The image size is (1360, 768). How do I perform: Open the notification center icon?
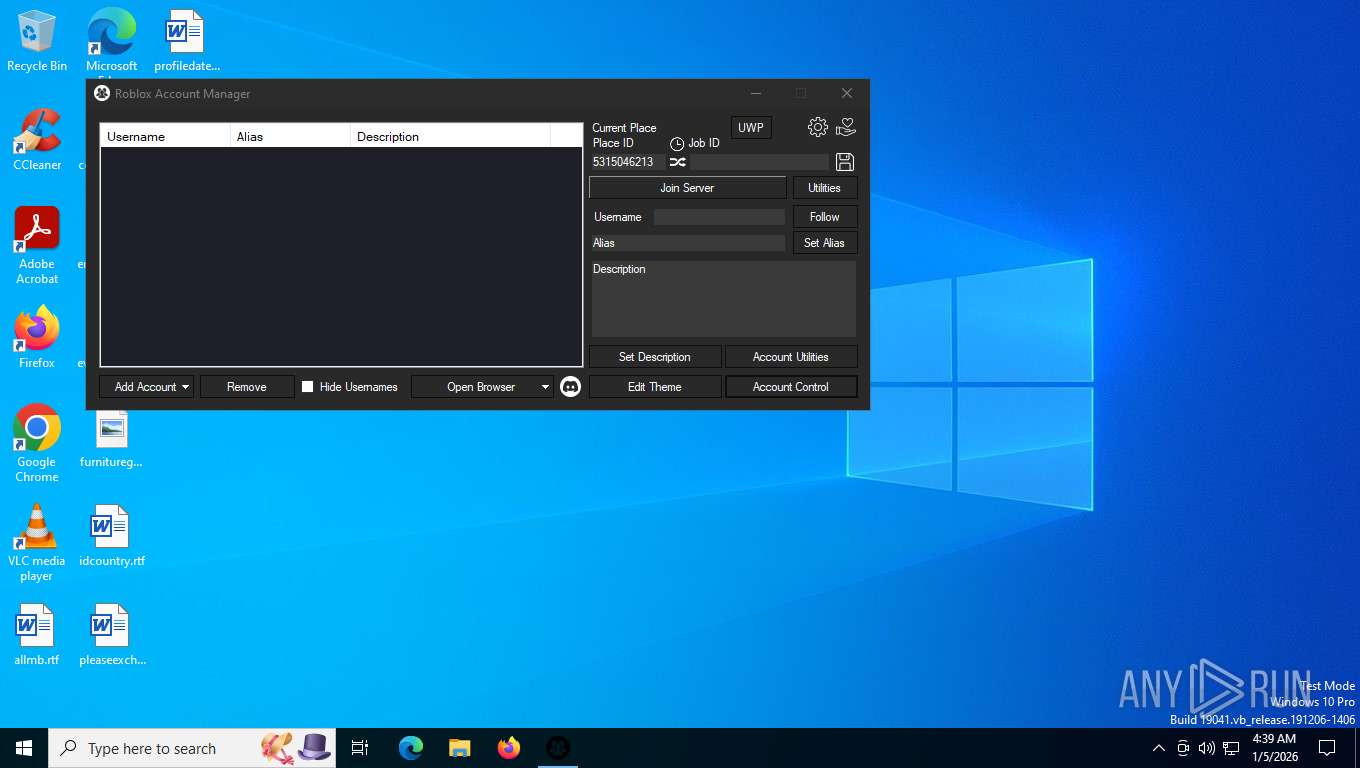click(x=1327, y=748)
